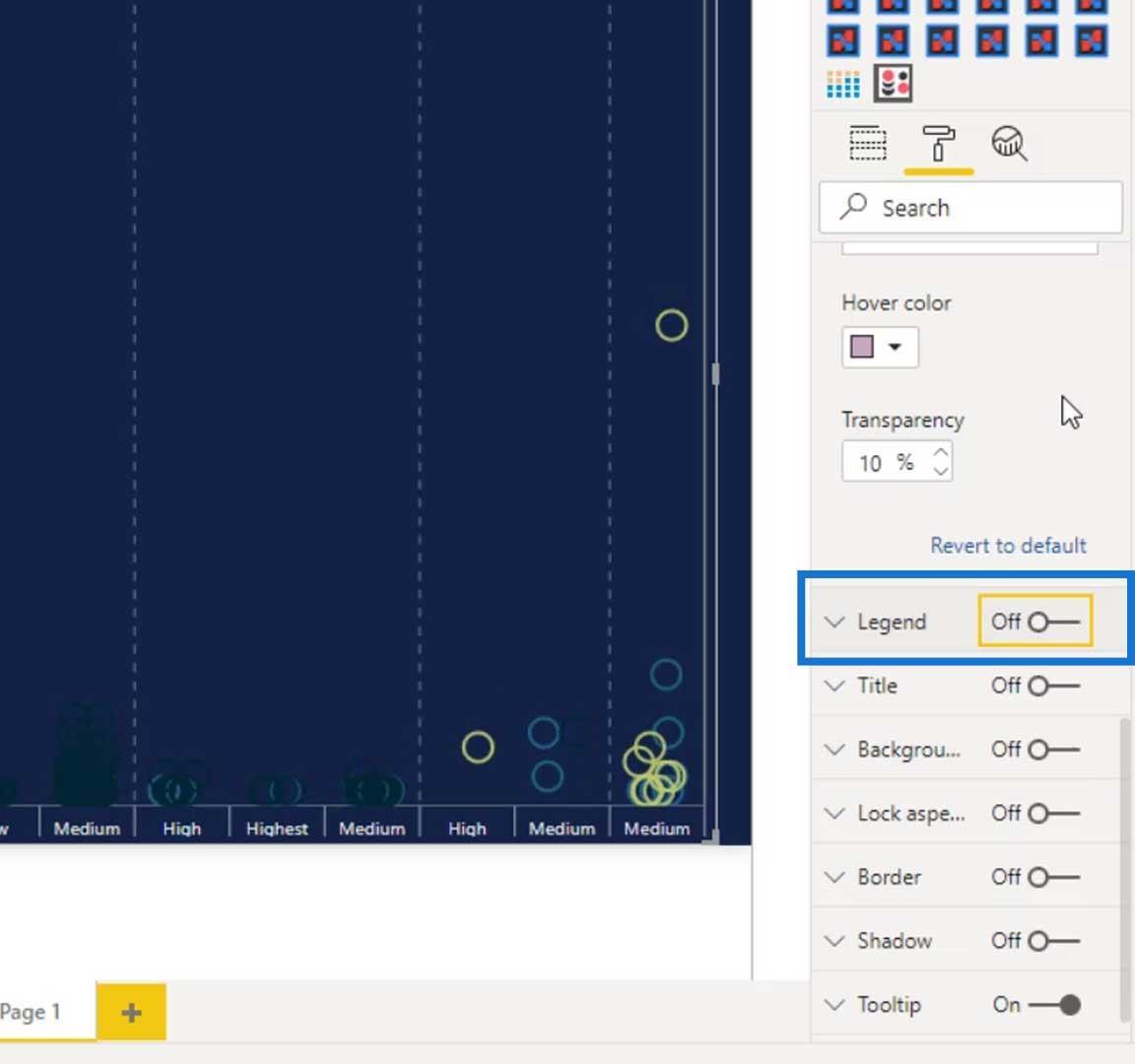Expand the Lock aspect section
This screenshot has height=1064, width=1135.
[834, 813]
